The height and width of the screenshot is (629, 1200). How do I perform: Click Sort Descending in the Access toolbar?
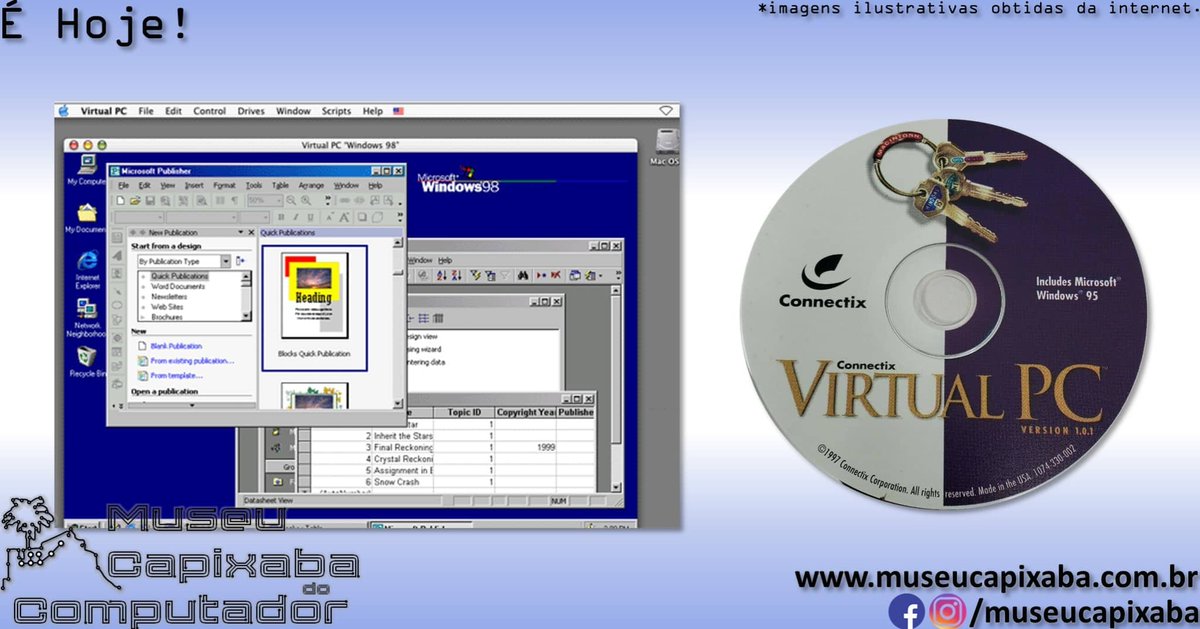[456, 275]
